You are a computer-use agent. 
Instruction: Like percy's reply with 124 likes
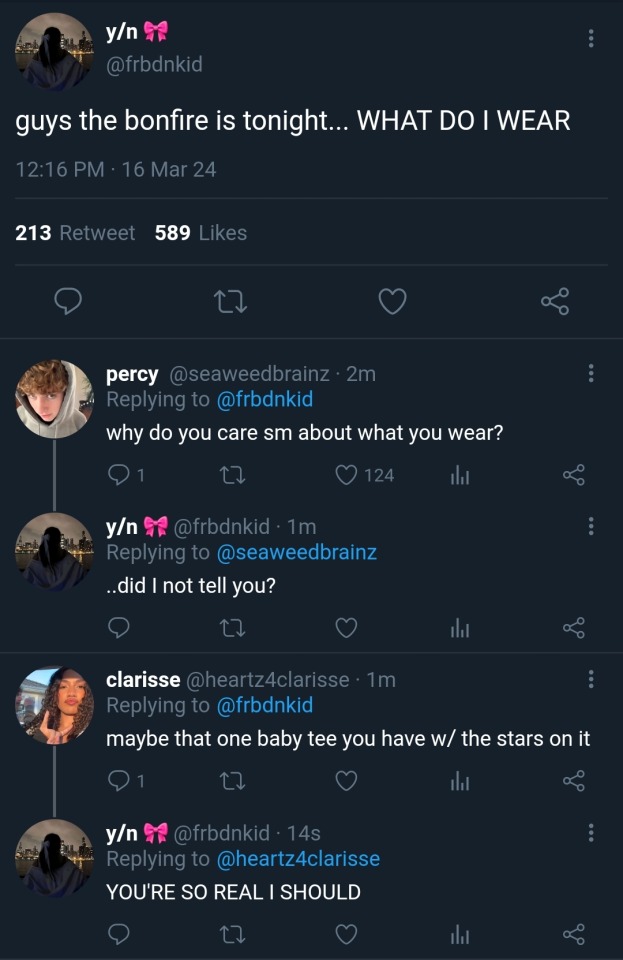(347, 475)
